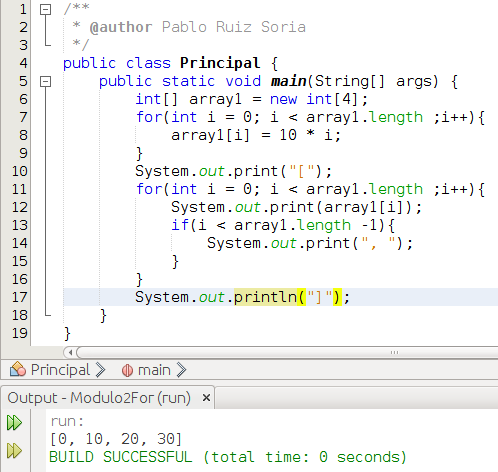Click the print(", ") statement on line 14

point(310,243)
